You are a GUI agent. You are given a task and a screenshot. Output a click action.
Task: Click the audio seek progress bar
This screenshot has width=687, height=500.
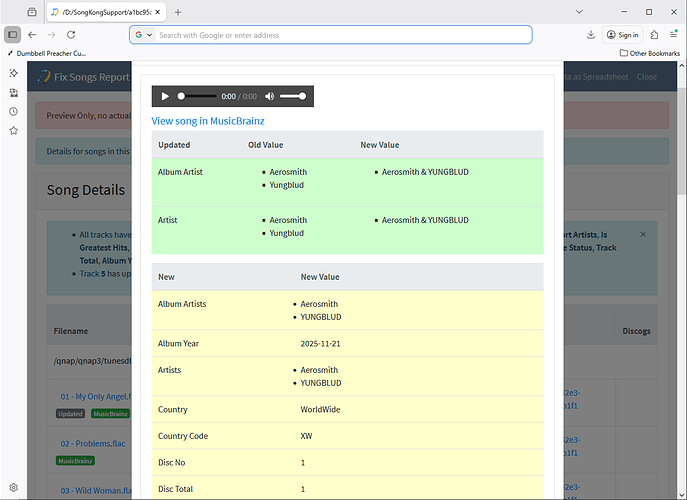click(x=197, y=97)
